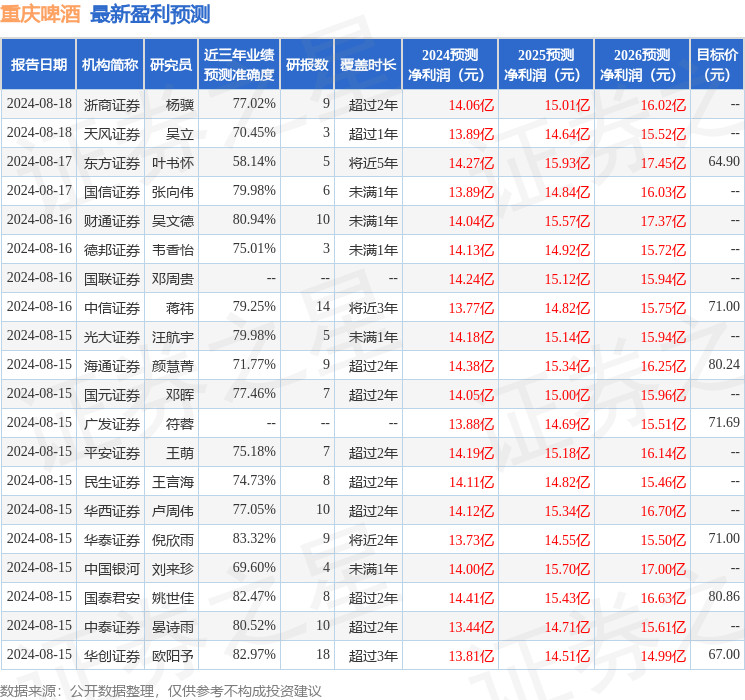Click target price 64.90
The width and height of the screenshot is (745, 700).
724,162
